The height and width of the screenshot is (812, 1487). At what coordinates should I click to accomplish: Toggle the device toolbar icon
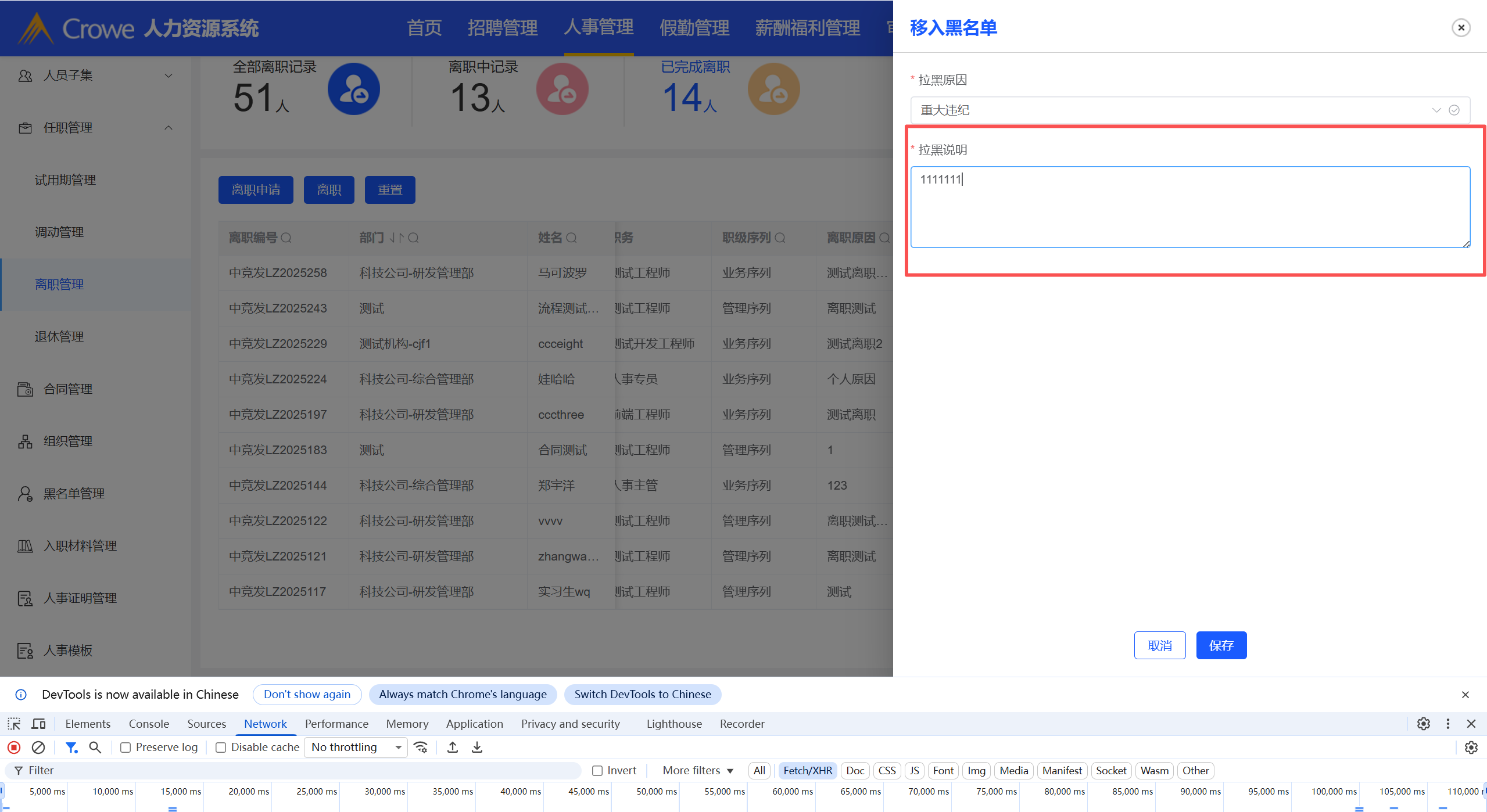(39, 724)
